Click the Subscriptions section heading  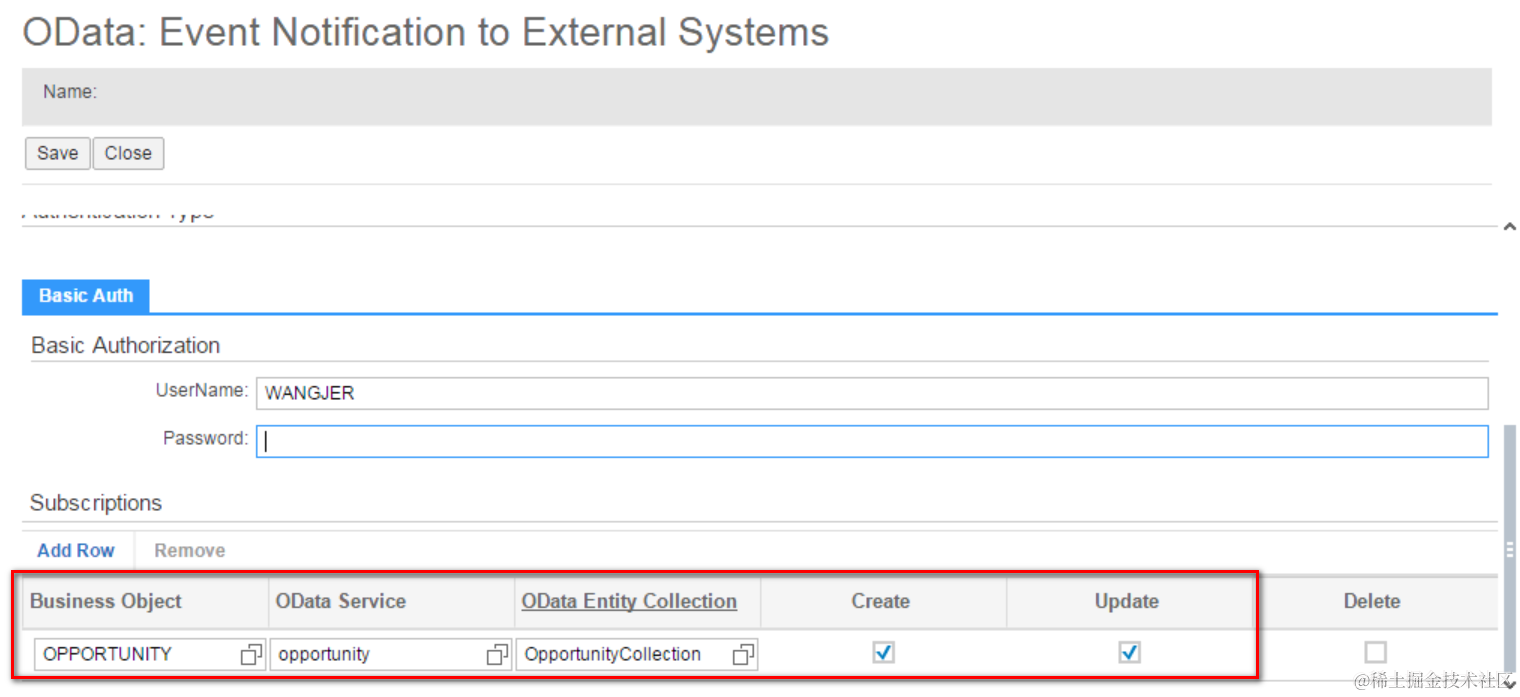[x=96, y=502]
